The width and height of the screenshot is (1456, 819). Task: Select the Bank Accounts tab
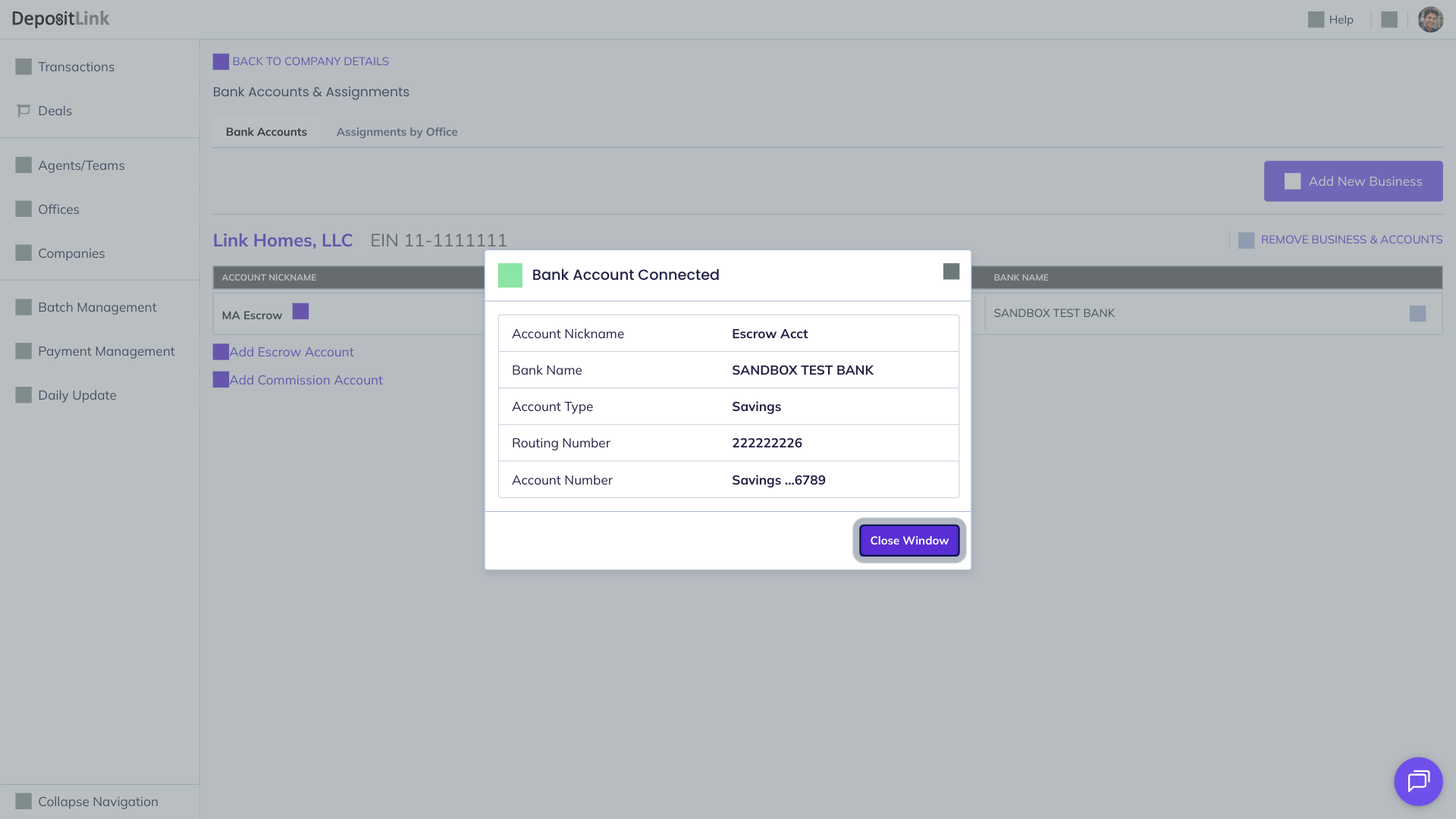[266, 132]
